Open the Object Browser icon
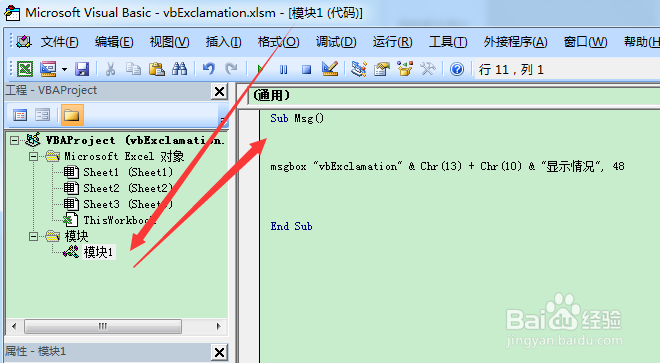The image size is (660, 363). click(x=405, y=69)
